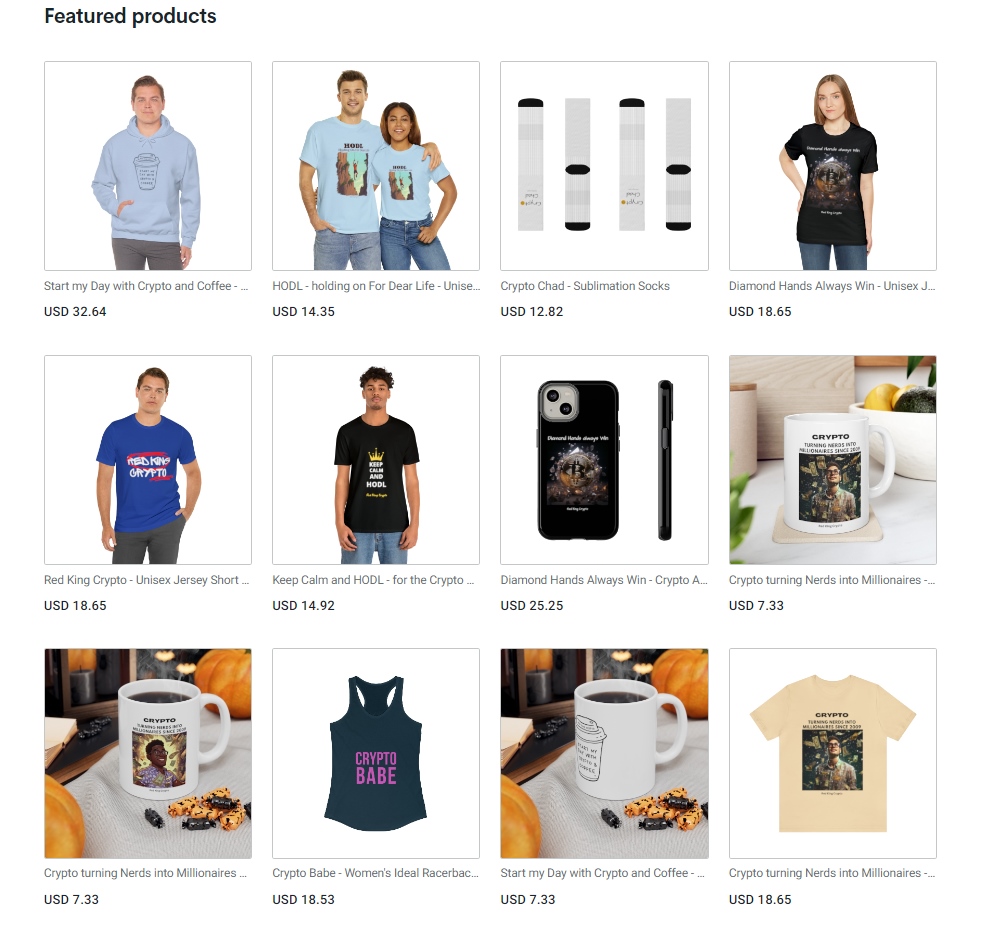View the Crypto Babe racerback tank image
The height and width of the screenshot is (935, 984).
click(376, 754)
